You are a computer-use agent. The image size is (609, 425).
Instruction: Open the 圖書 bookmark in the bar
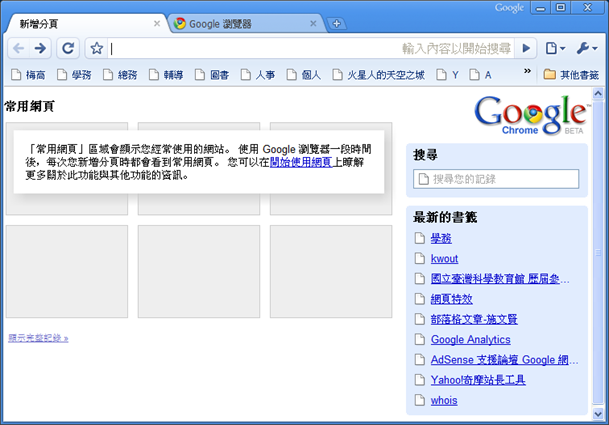(x=212, y=75)
